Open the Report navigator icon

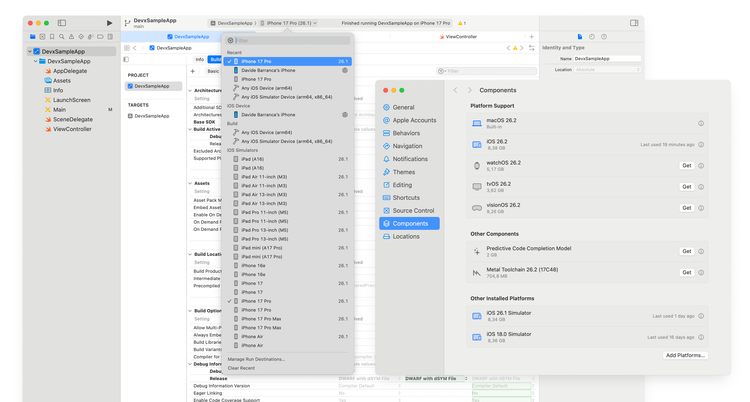point(110,36)
